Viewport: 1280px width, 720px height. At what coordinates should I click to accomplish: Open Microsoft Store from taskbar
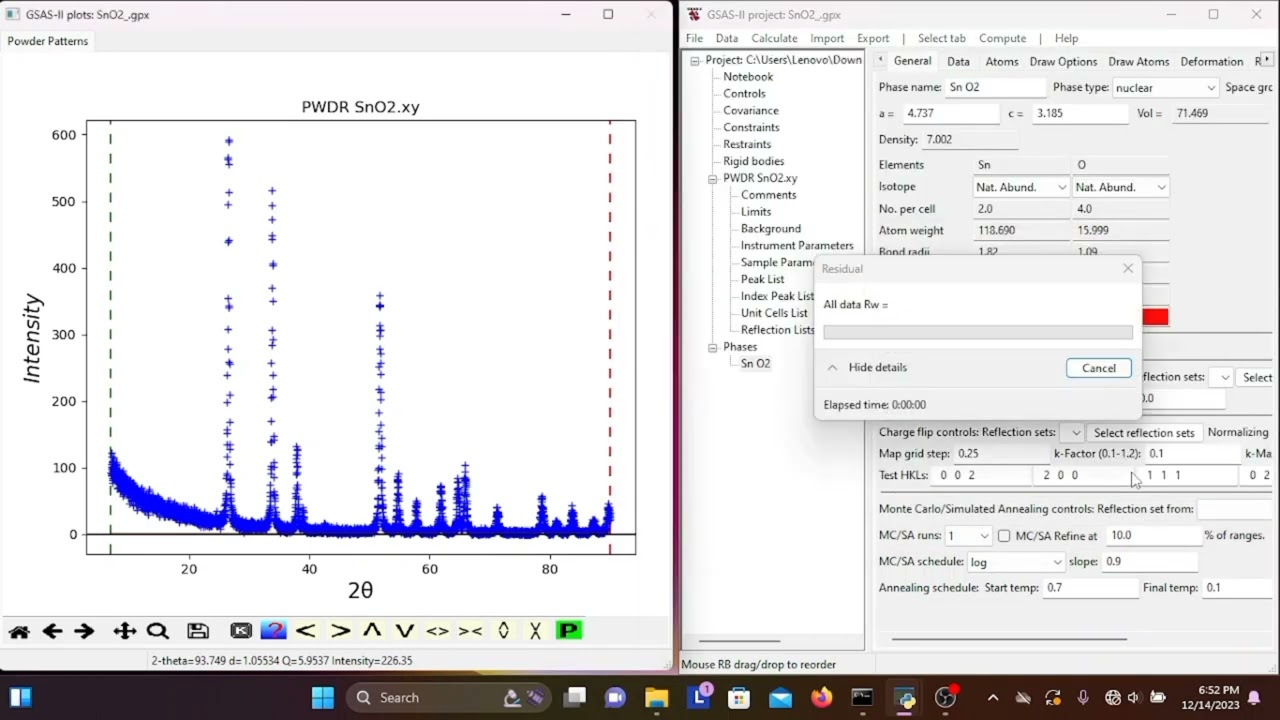coord(739,697)
